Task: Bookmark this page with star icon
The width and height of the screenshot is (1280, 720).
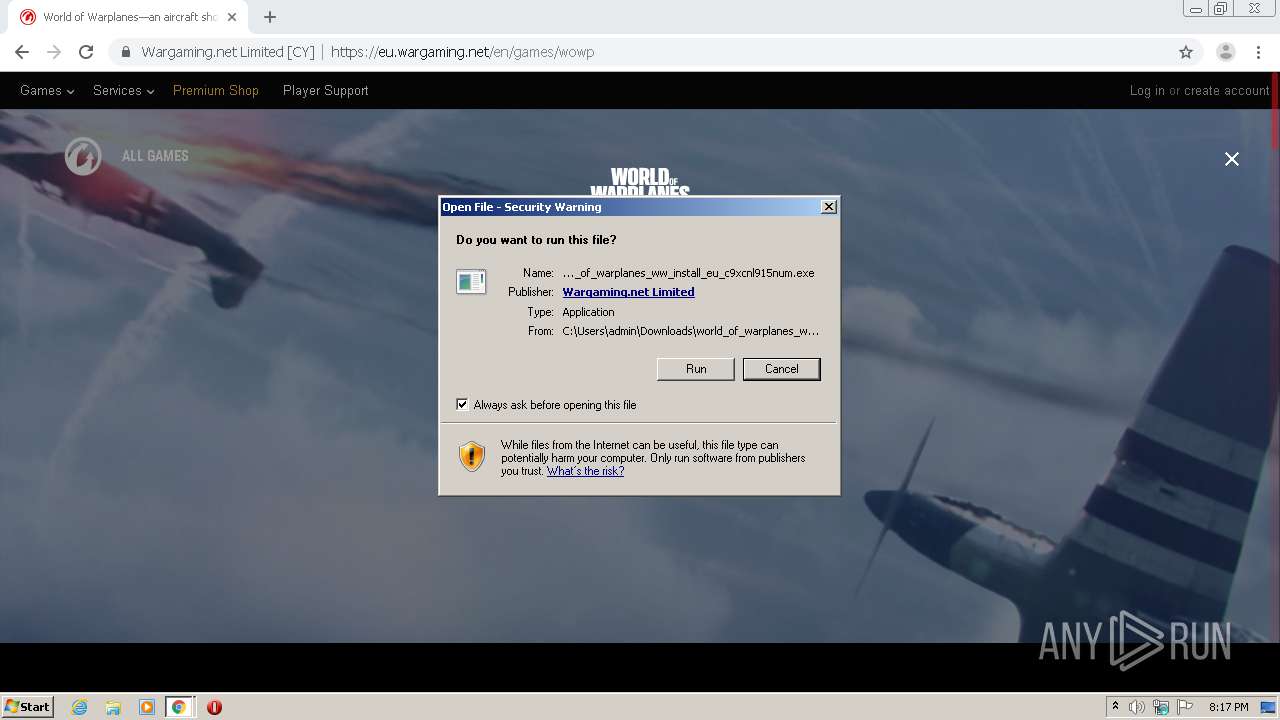Action: coord(1186,52)
